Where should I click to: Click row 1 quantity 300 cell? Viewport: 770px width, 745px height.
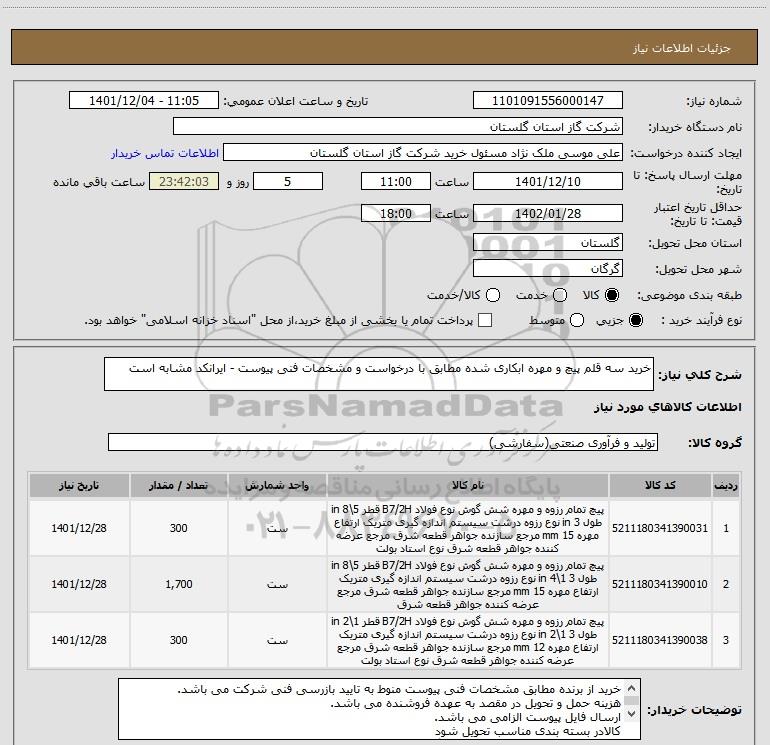tap(178, 528)
